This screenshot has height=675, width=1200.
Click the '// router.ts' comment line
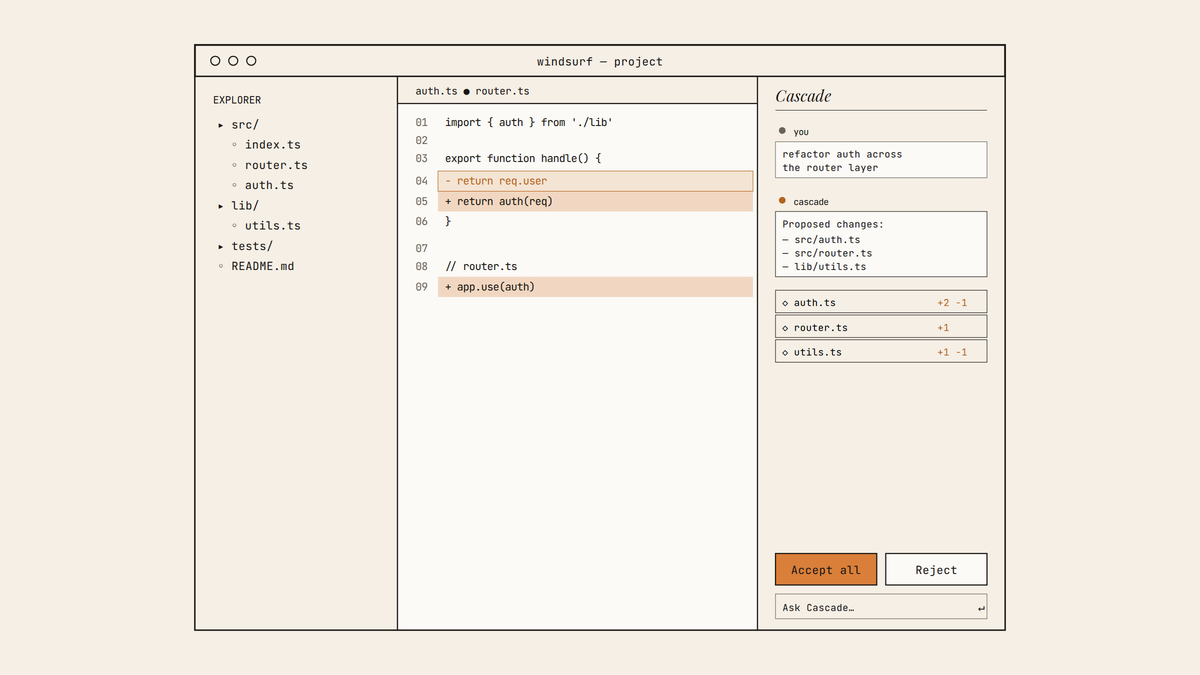(481, 266)
